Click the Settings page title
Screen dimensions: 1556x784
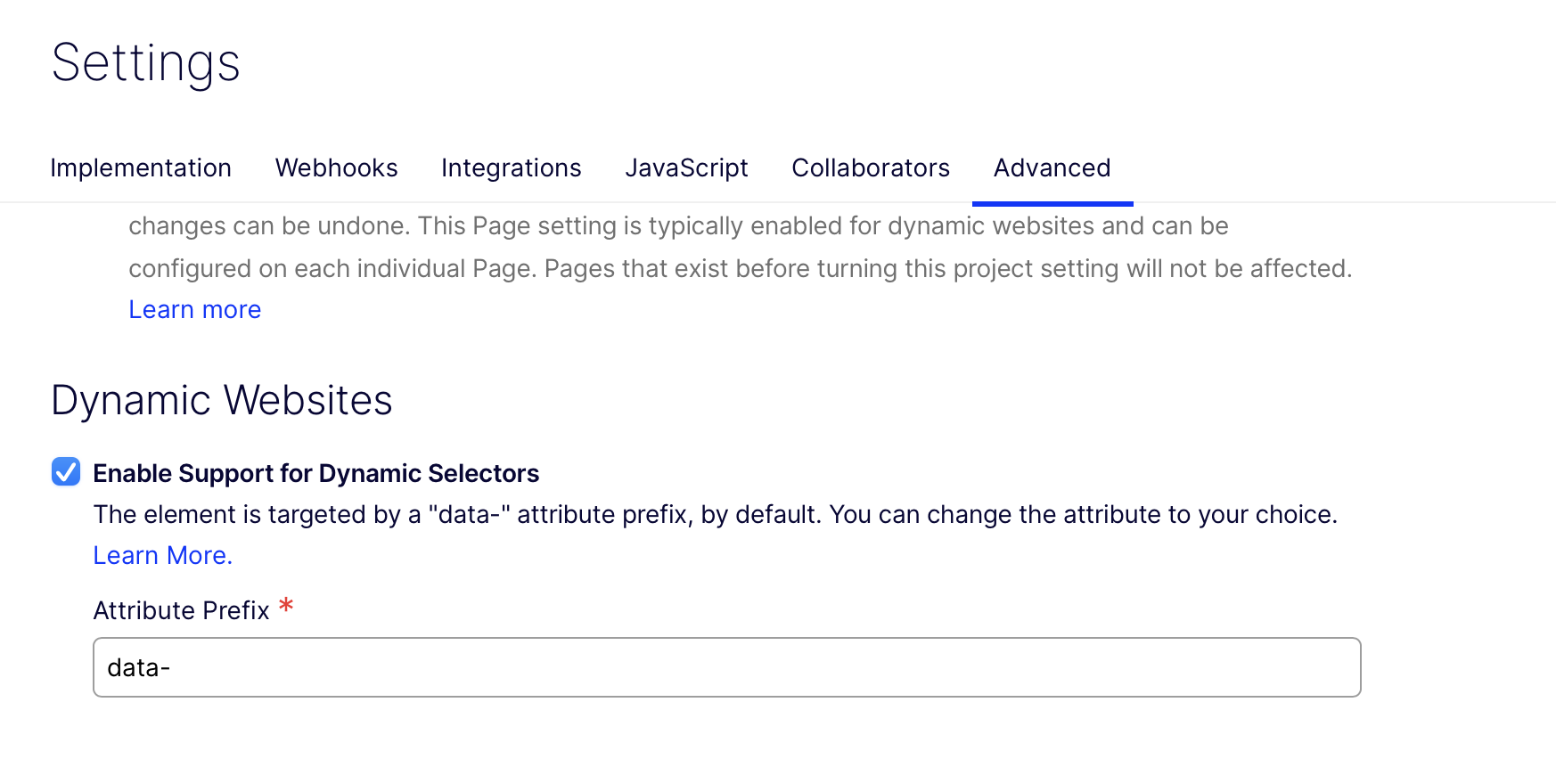(x=145, y=62)
